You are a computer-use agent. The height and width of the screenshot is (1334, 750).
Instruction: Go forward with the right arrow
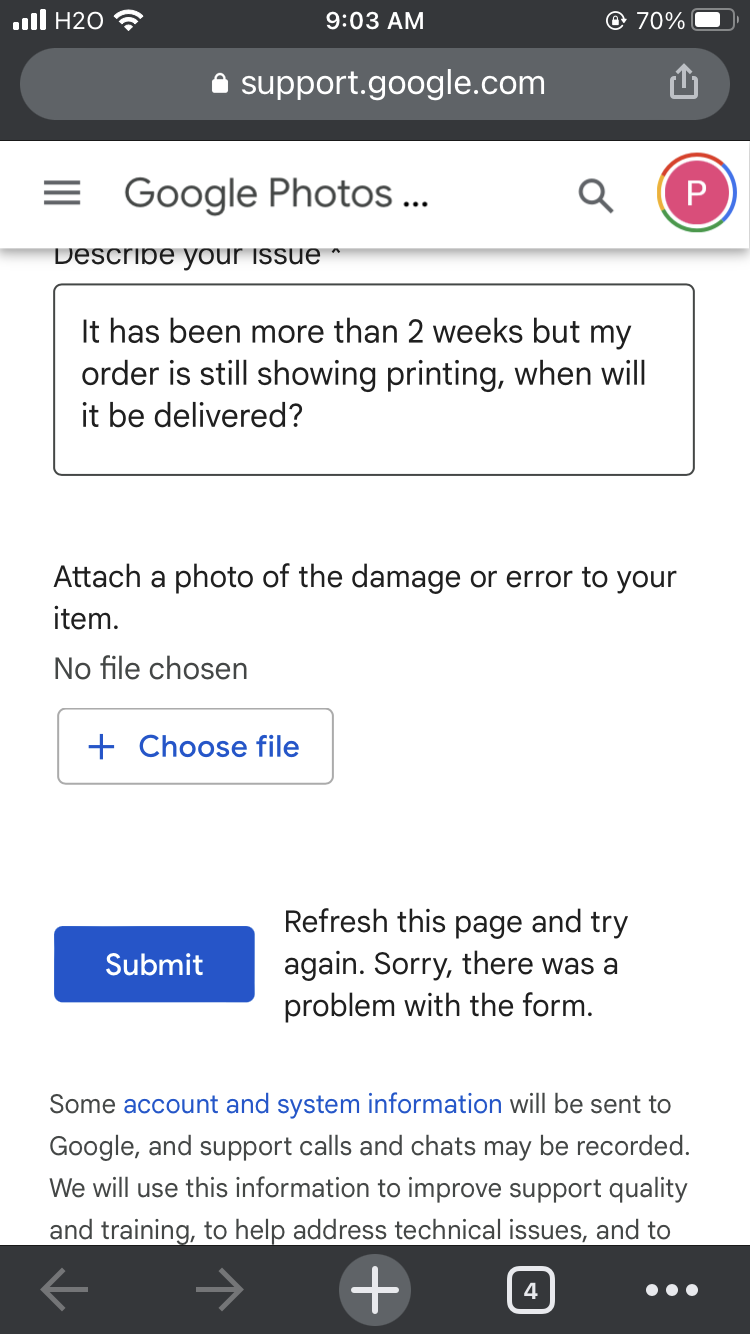(219, 1291)
